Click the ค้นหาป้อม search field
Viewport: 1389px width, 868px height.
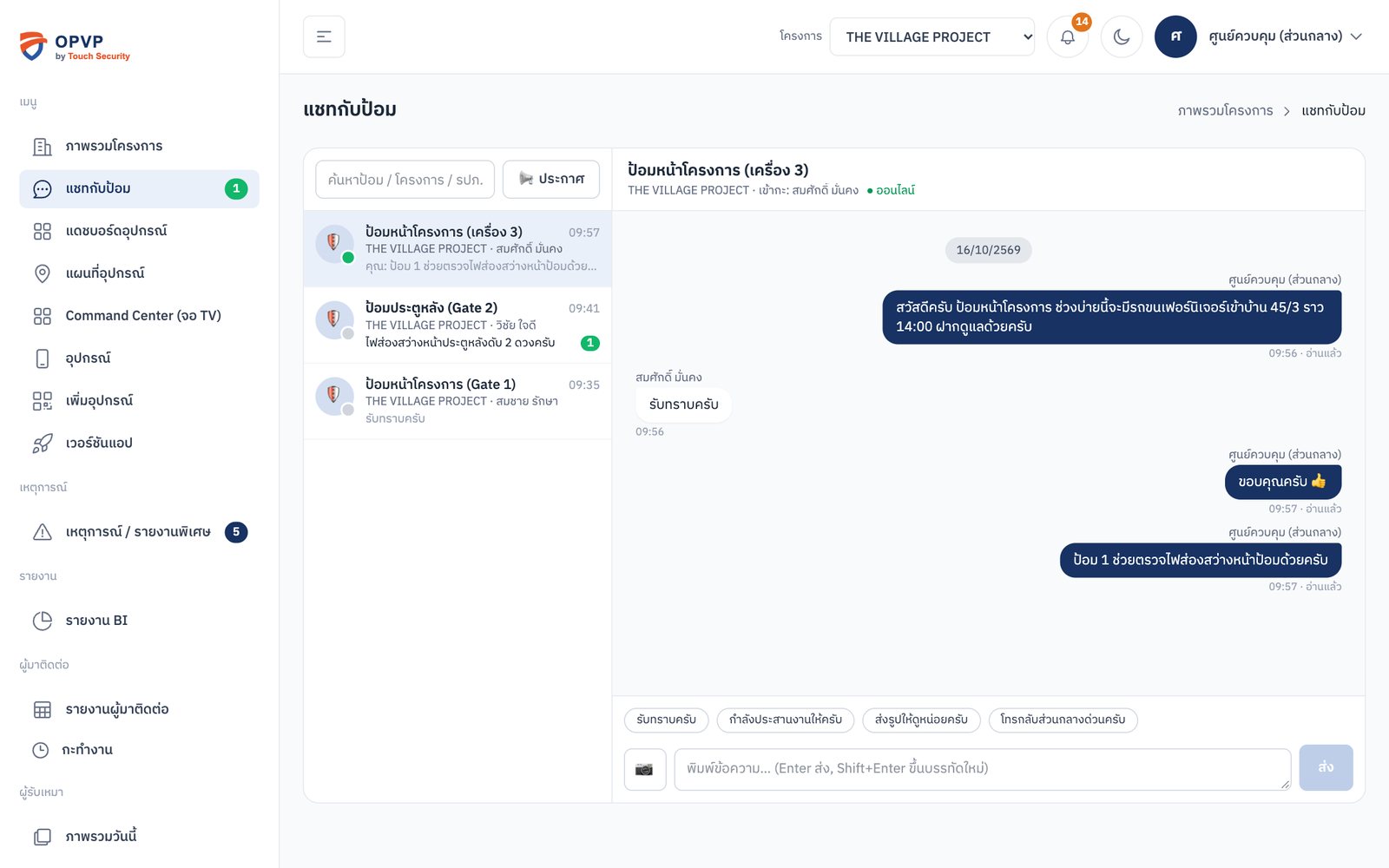click(405, 179)
